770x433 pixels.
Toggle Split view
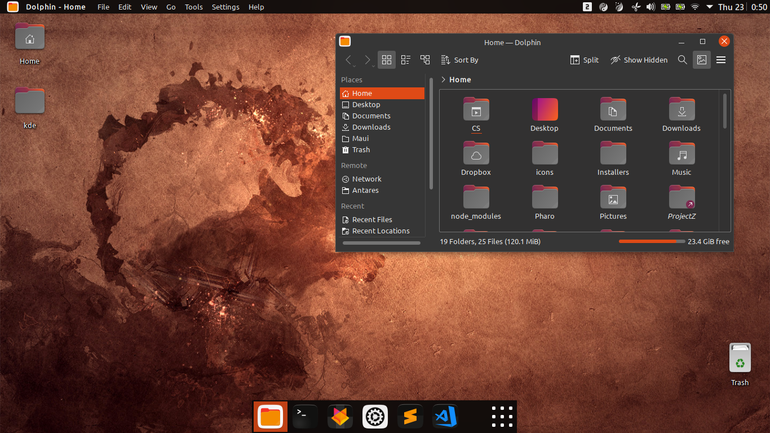pyautogui.click(x=584, y=60)
